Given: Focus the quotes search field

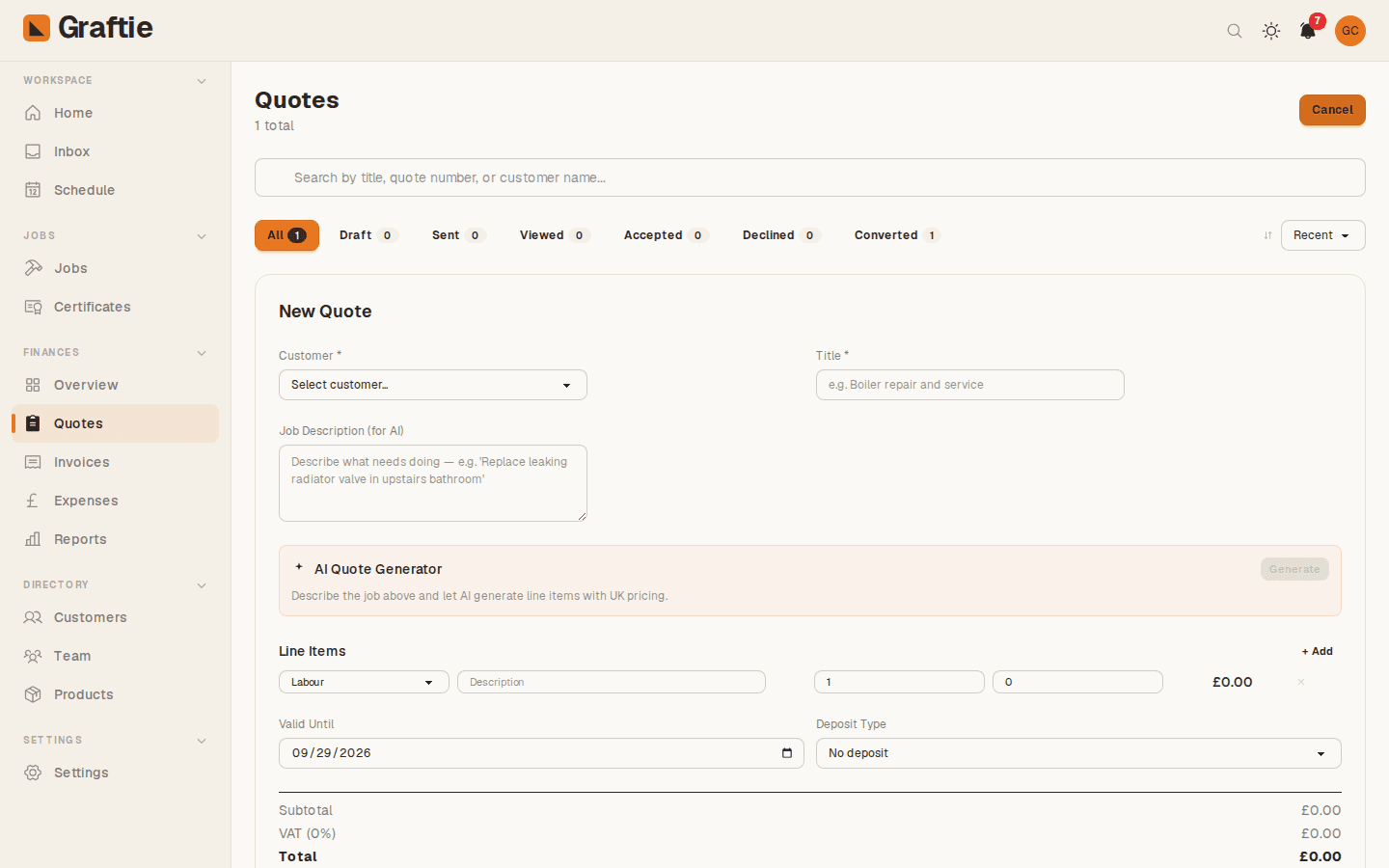Looking at the screenshot, I should click(810, 177).
